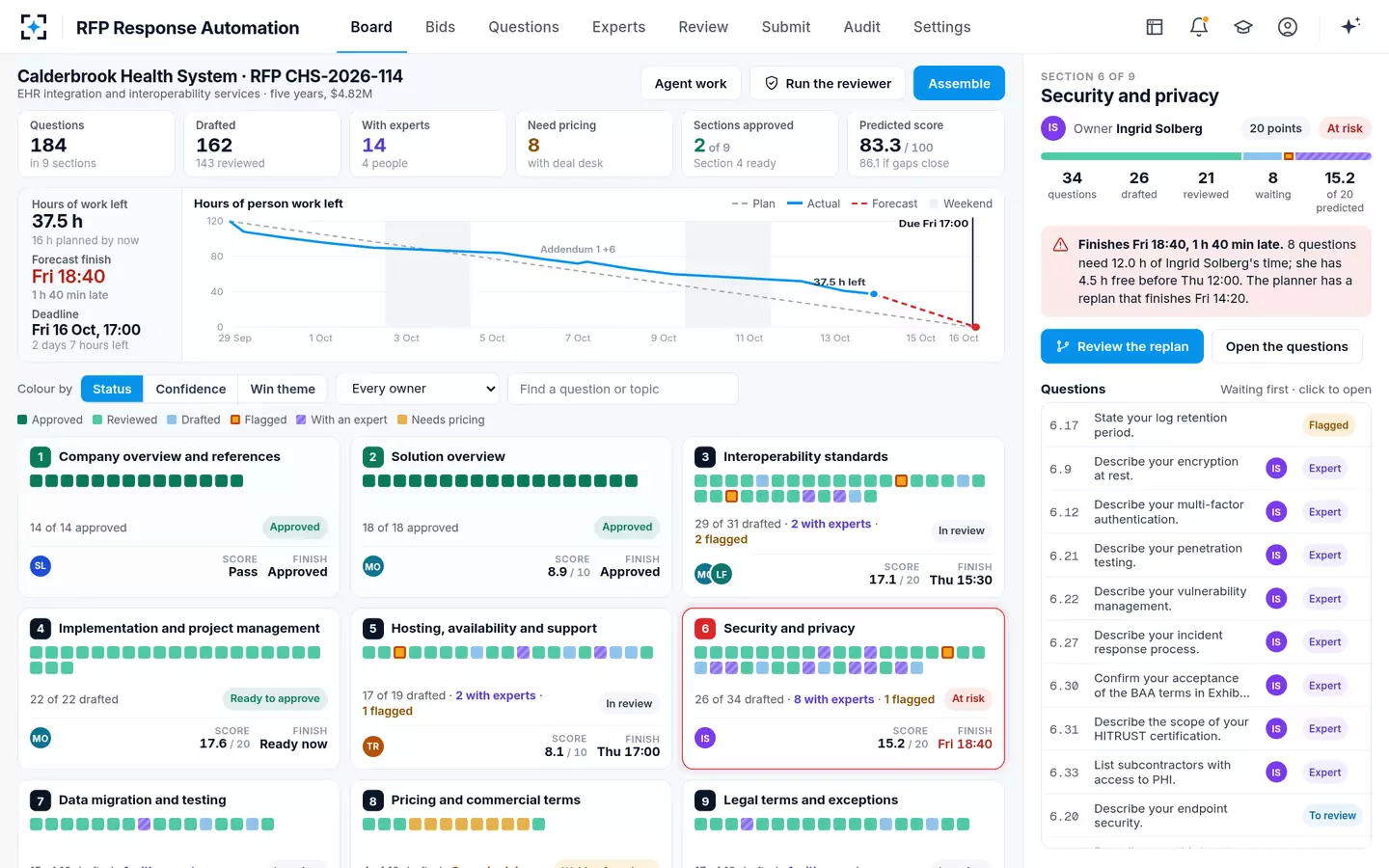The width and height of the screenshot is (1389, 868).
Task: Click the MO avatar on Solution overview card
Action: [373, 566]
